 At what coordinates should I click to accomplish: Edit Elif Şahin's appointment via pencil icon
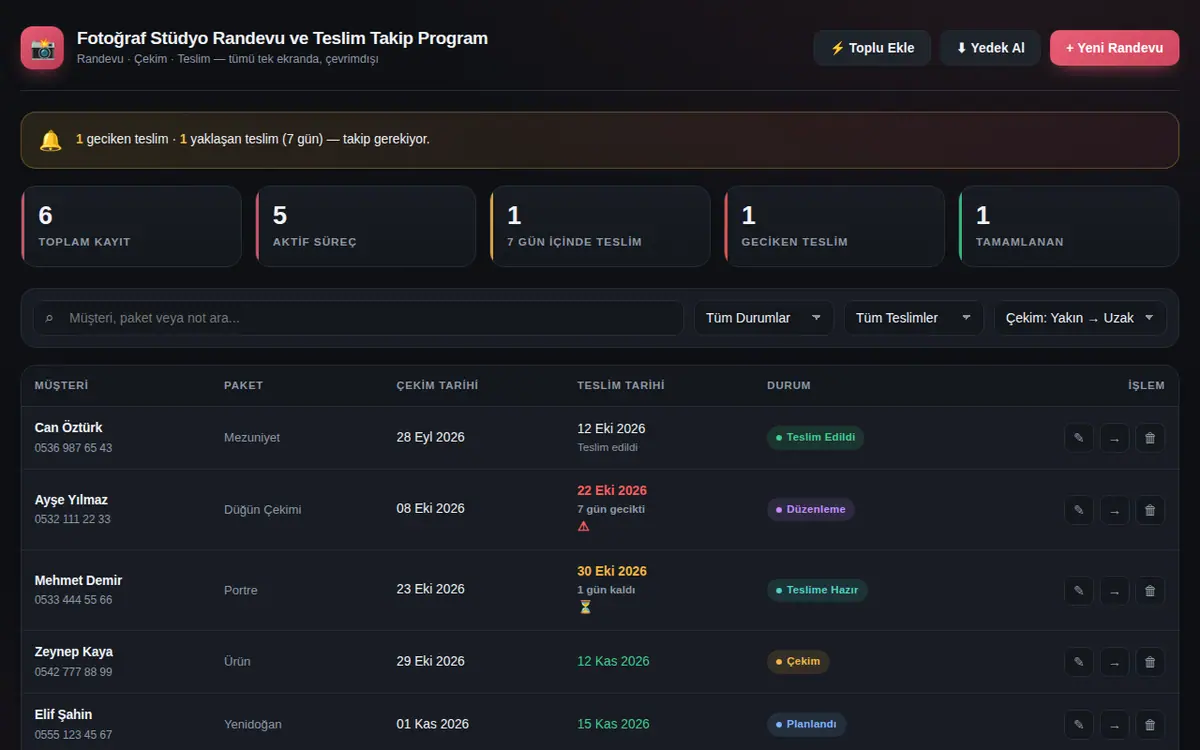pyautogui.click(x=1078, y=725)
